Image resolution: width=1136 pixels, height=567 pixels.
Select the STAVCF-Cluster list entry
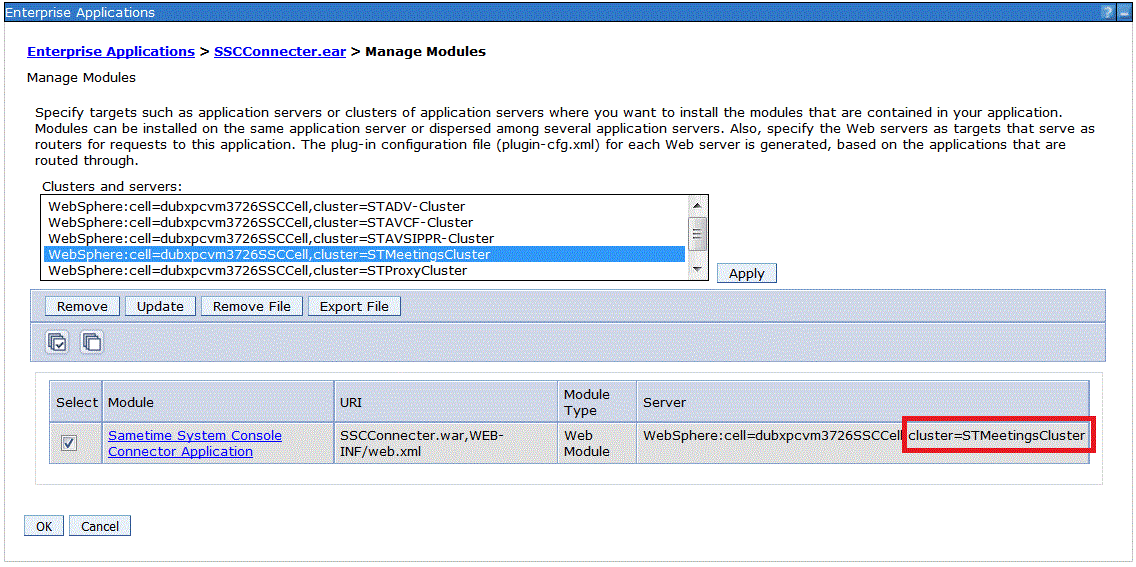click(x=364, y=222)
